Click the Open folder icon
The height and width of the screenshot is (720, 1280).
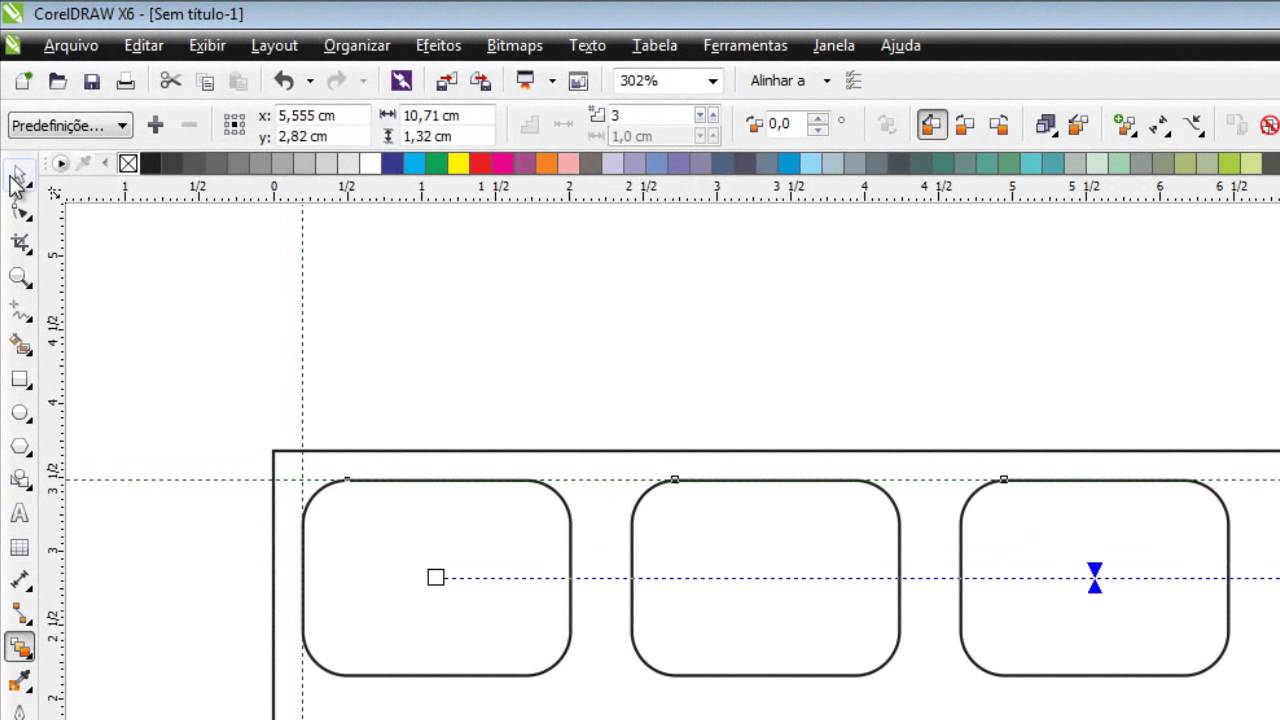click(58, 81)
